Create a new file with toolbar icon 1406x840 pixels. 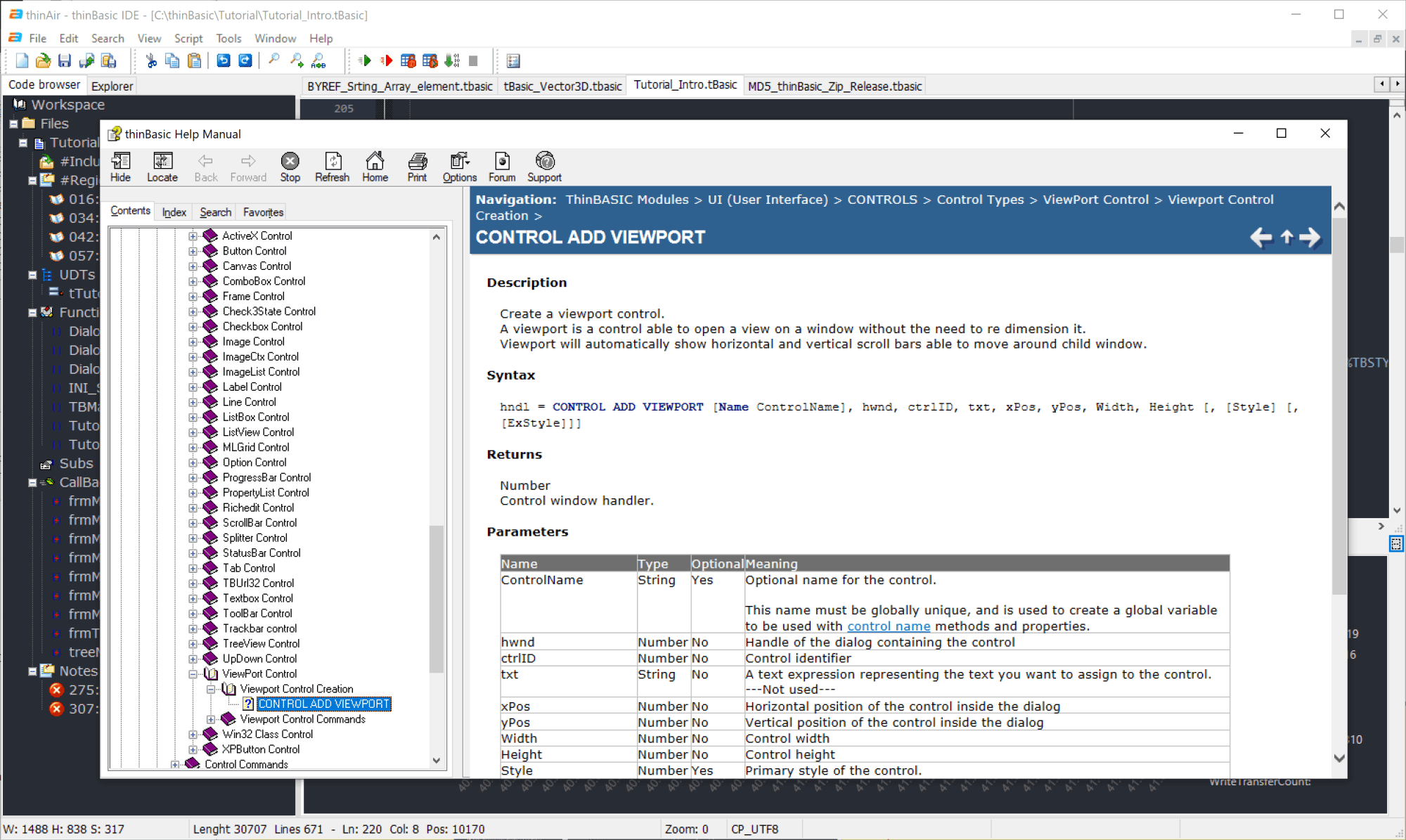22,61
